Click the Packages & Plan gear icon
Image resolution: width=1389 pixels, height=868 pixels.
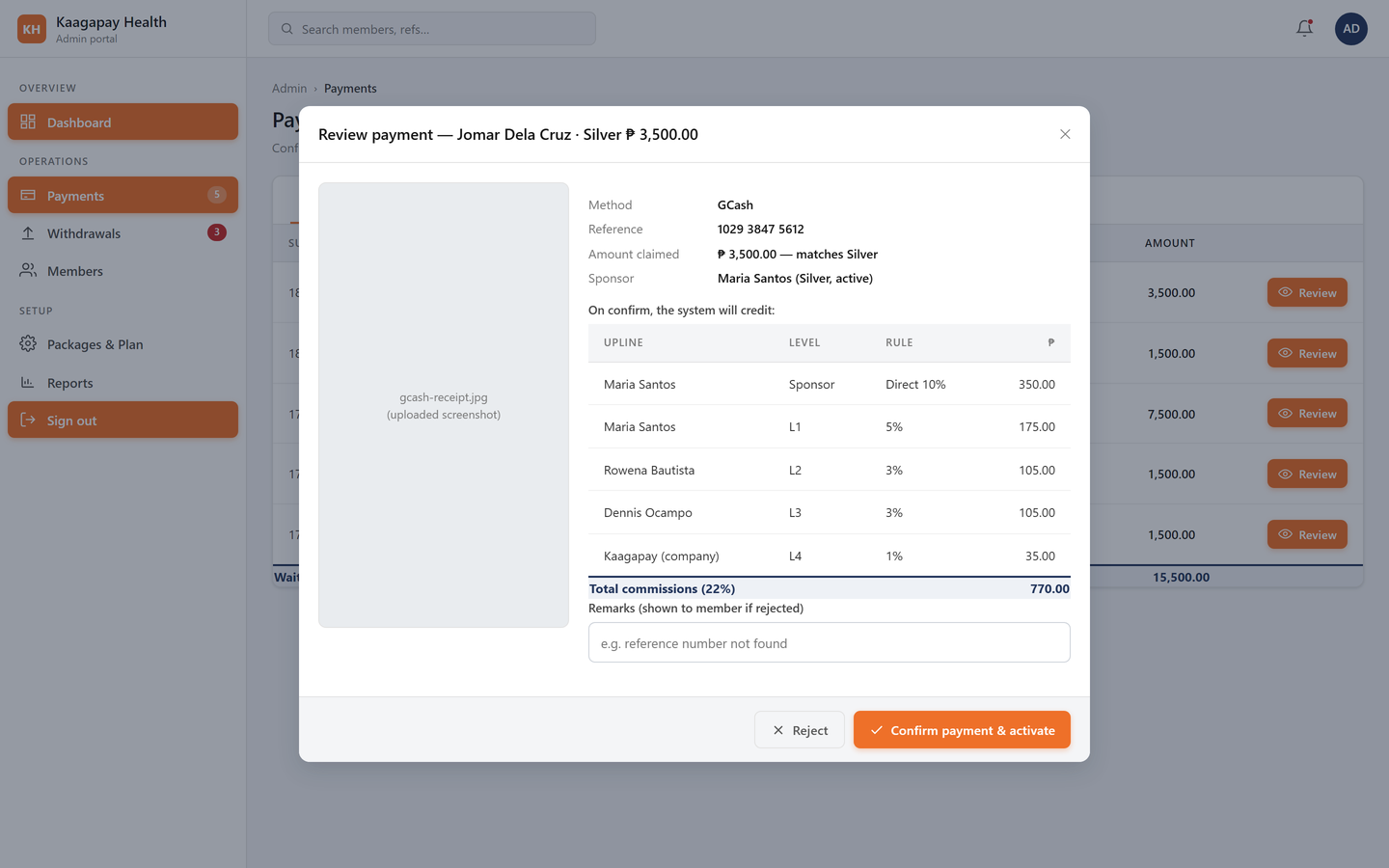click(x=28, y=344)
